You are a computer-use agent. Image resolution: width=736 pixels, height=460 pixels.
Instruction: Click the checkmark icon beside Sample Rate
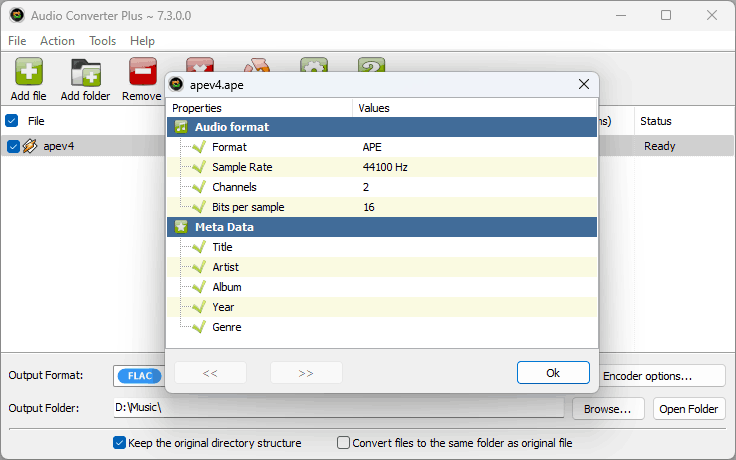tap(199, 167)
